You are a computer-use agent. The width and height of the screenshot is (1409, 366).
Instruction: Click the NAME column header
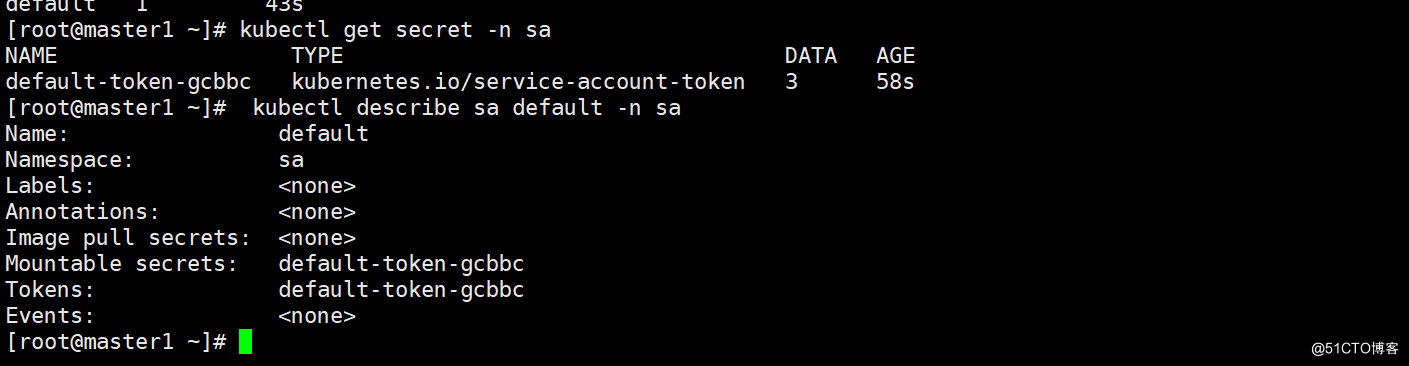click(x=31, y=56)
